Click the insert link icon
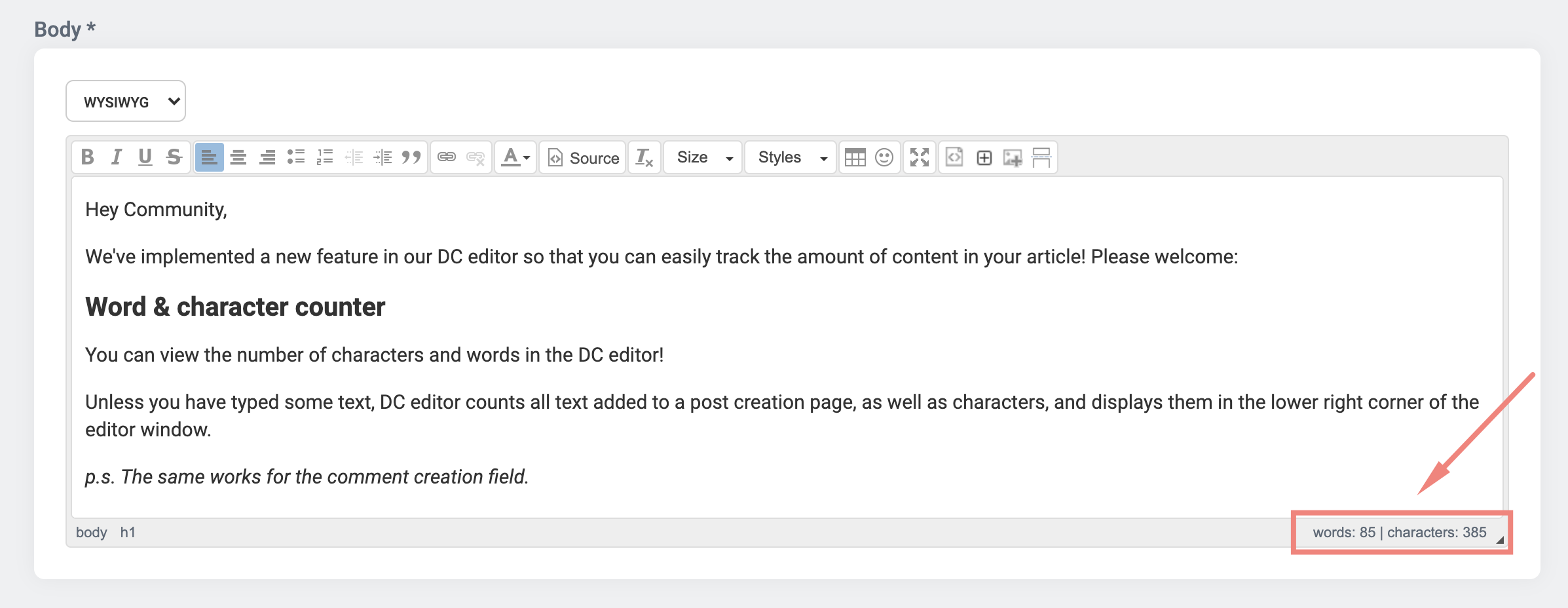1568x608 pixels. click(x=447, y=157)
